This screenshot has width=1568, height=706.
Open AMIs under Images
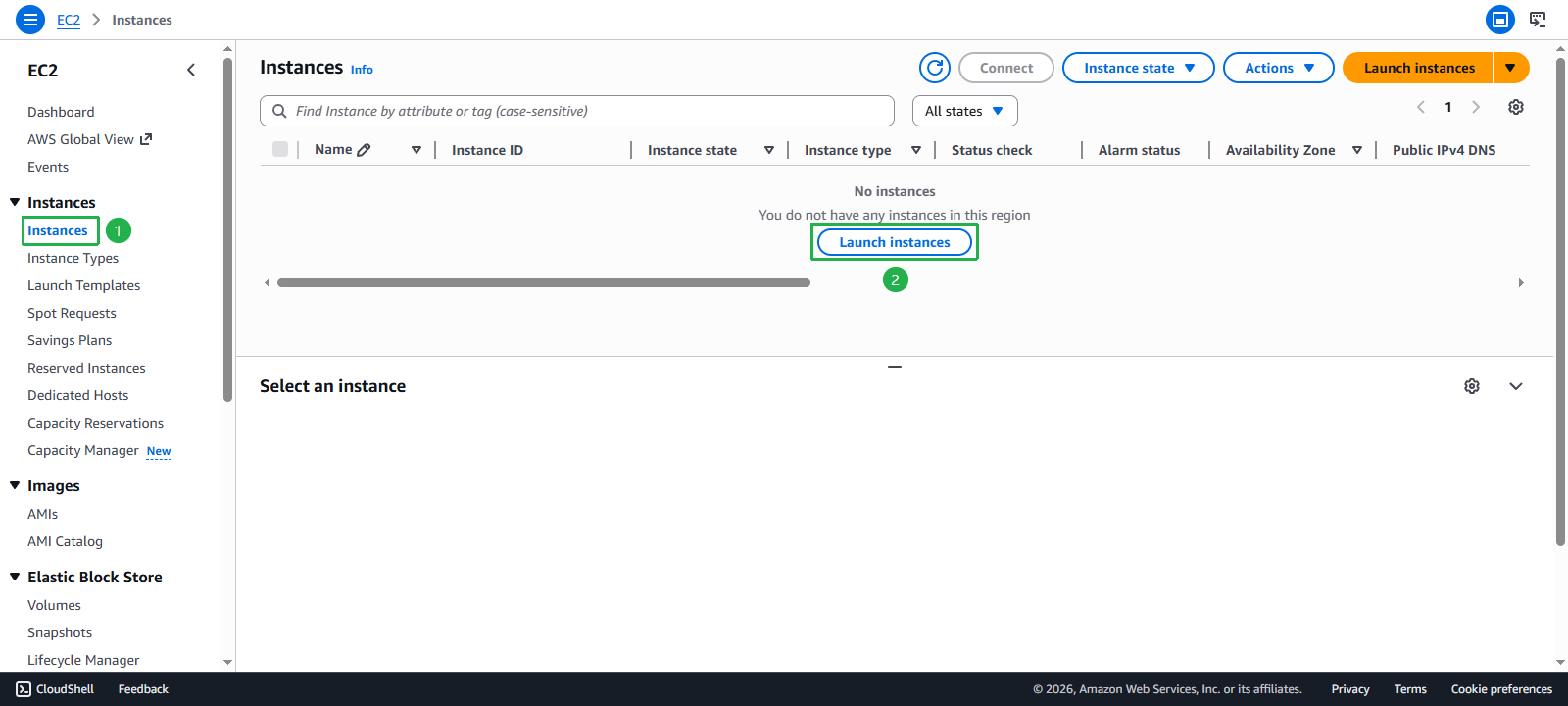point(42,514)
